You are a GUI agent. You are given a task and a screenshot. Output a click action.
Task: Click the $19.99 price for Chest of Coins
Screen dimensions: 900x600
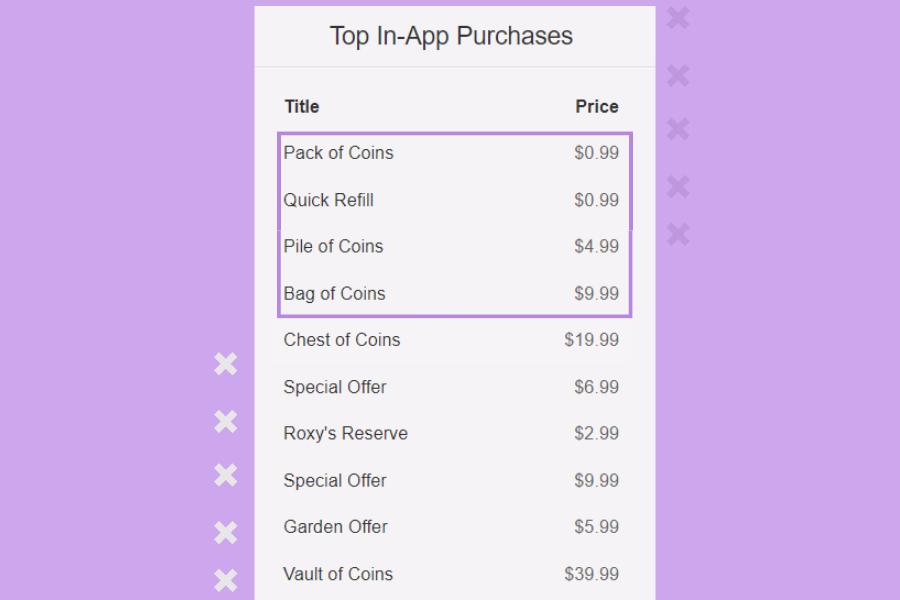(x=591, y=340)
